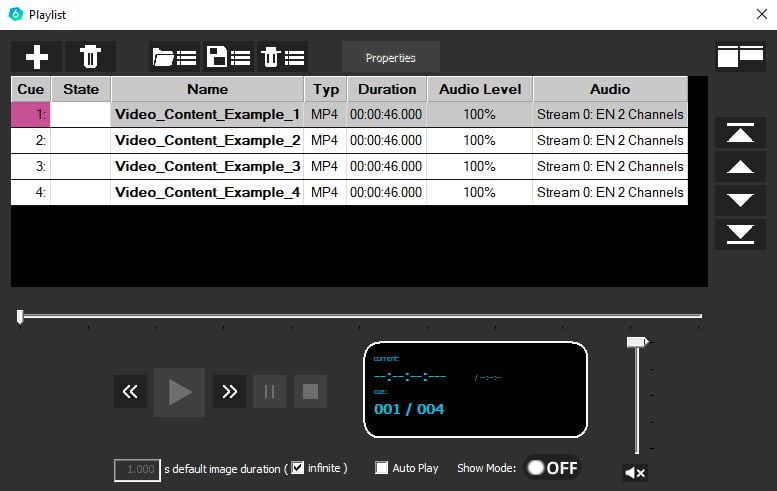Click the trash icon to delete cue

tap(90, 57)
